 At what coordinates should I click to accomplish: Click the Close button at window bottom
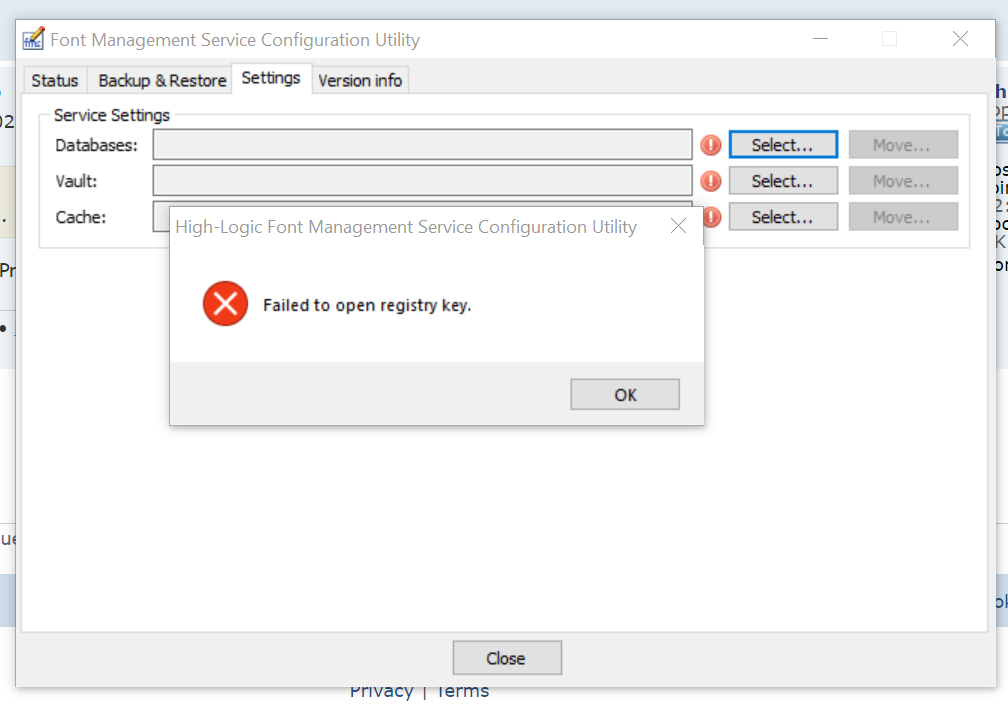[x=507, y=657]
